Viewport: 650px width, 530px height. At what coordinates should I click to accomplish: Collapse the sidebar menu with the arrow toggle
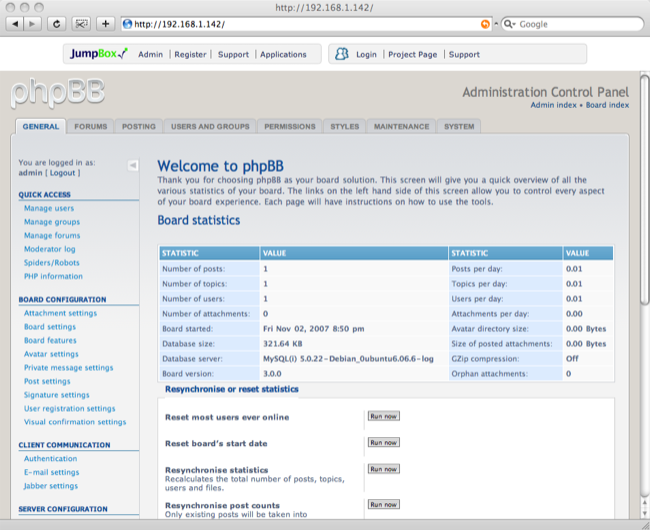[133, 165]
